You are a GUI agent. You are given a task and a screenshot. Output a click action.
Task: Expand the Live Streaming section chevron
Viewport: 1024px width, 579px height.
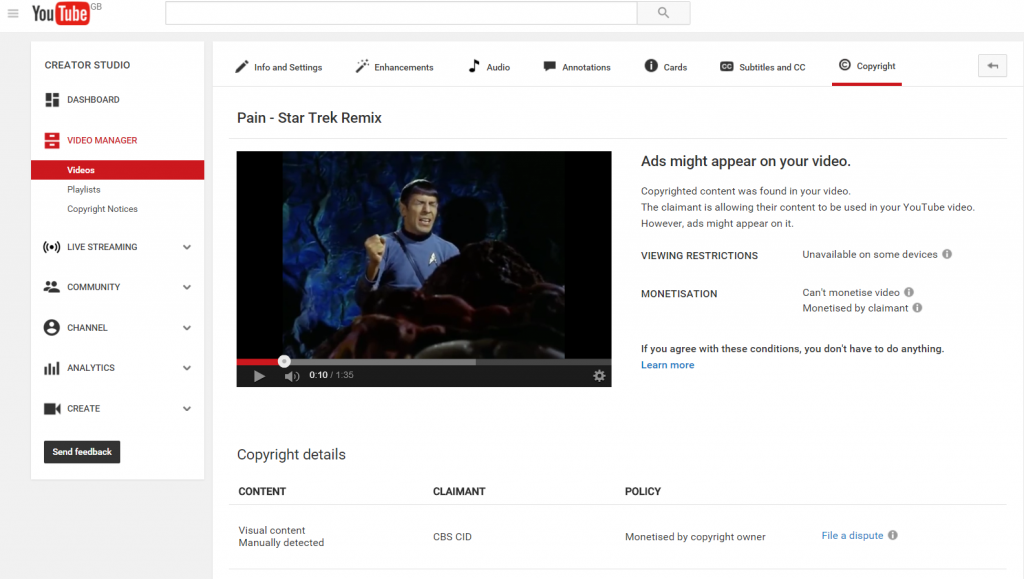click(x=187, y=247)
